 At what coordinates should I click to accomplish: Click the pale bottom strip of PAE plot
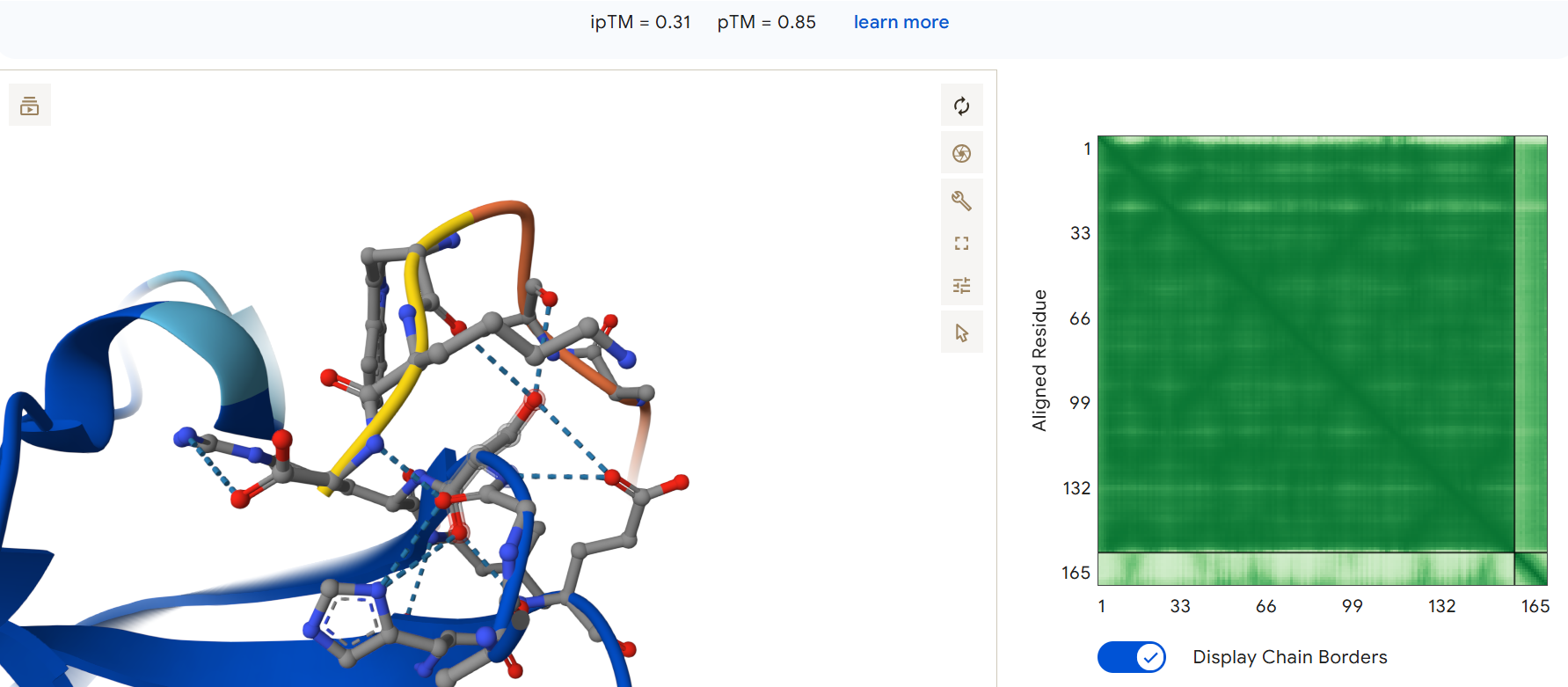[x=1306, y=569]
